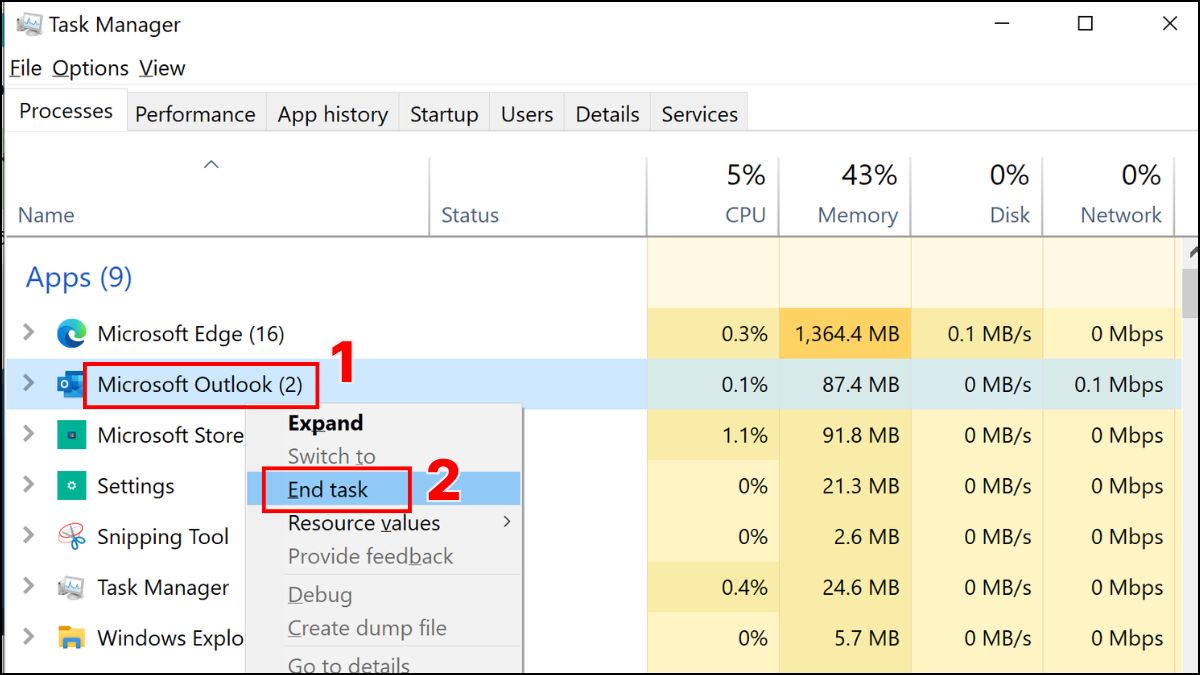Switch to the Performance tab

point(195,114)
